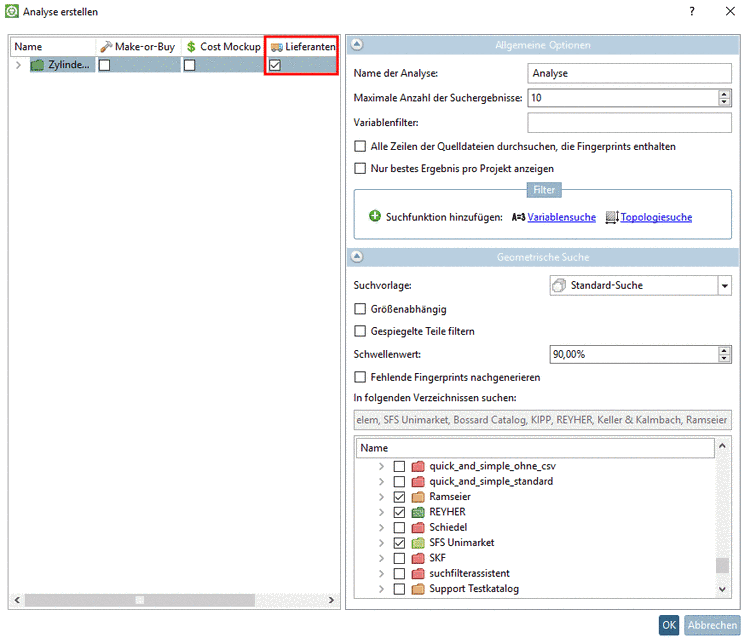Check the SKF catalog checkbox
The width and height of the screenshot is (750, 644).
[399, 558]
